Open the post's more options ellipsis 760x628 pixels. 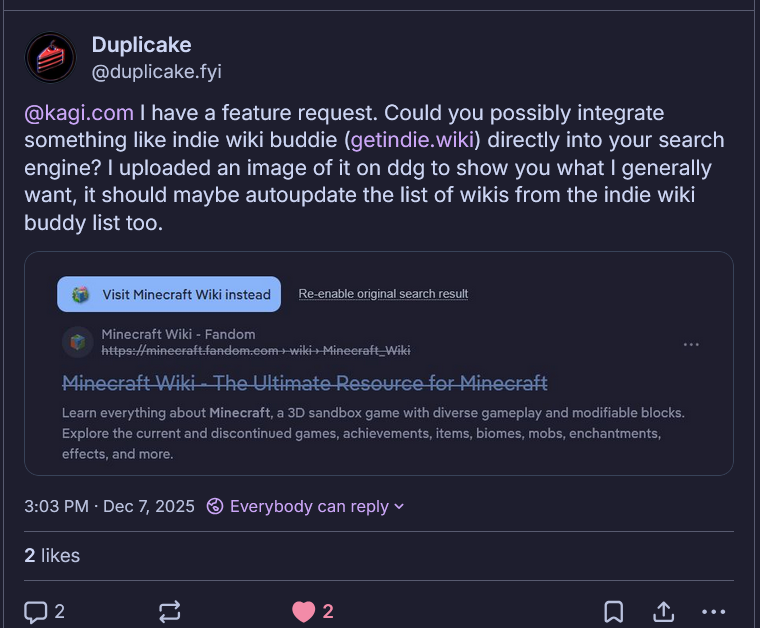click(713, 611)
